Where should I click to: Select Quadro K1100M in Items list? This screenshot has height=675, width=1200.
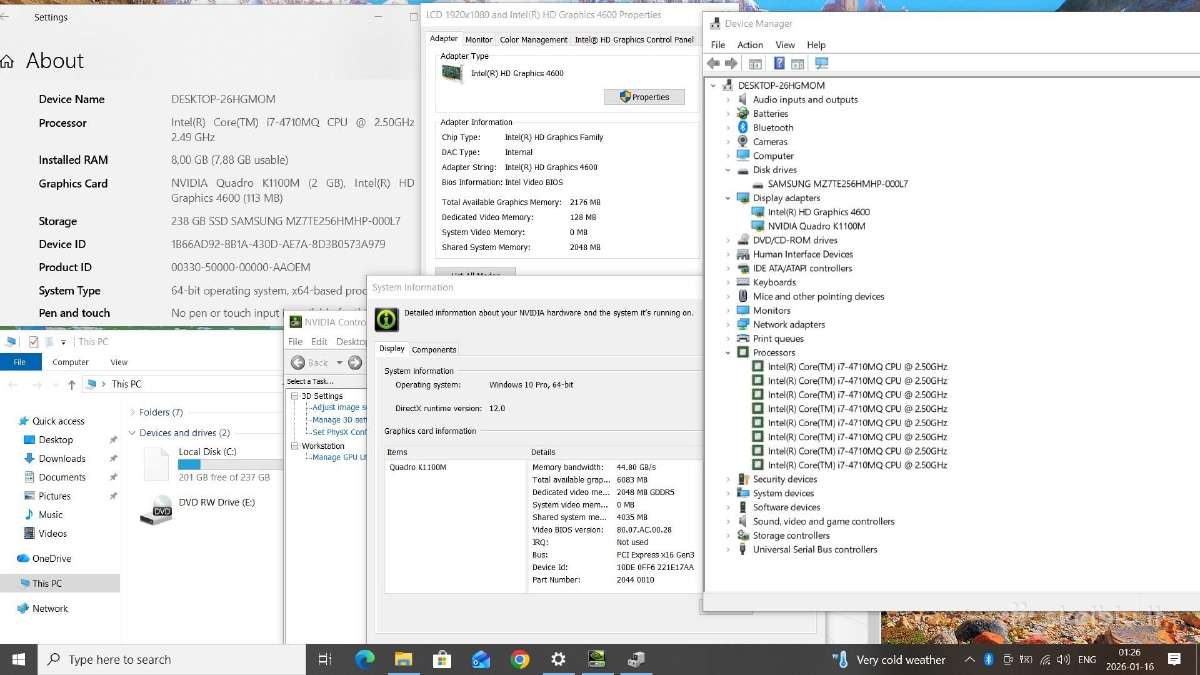418,467
